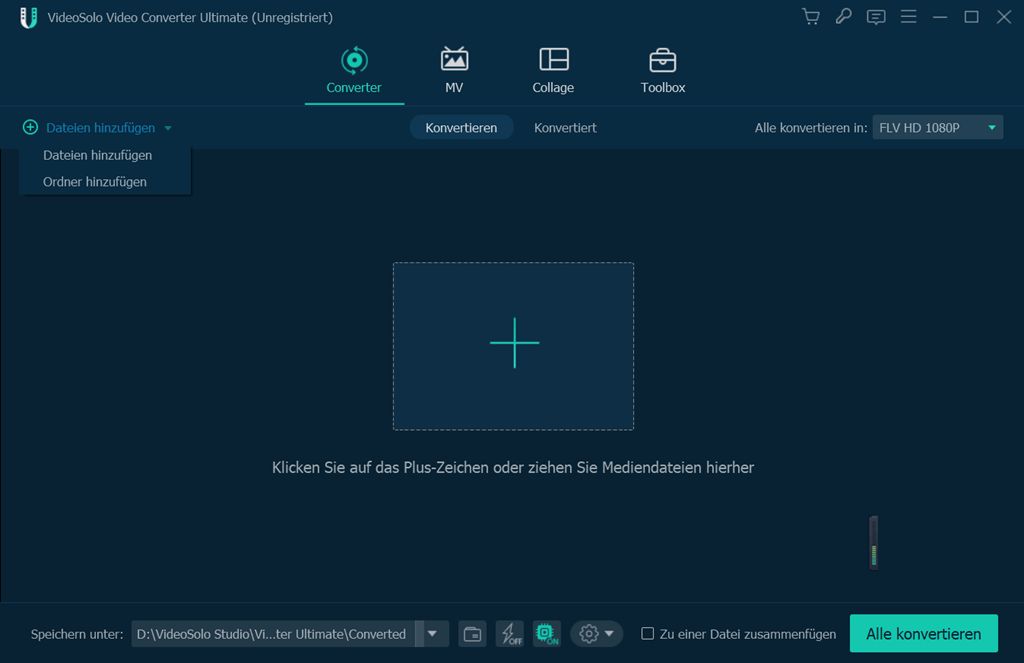Open the feedback message icon
Image resolution: width=1024 pixels, height=663 pixels.
(x=876, y=17)
